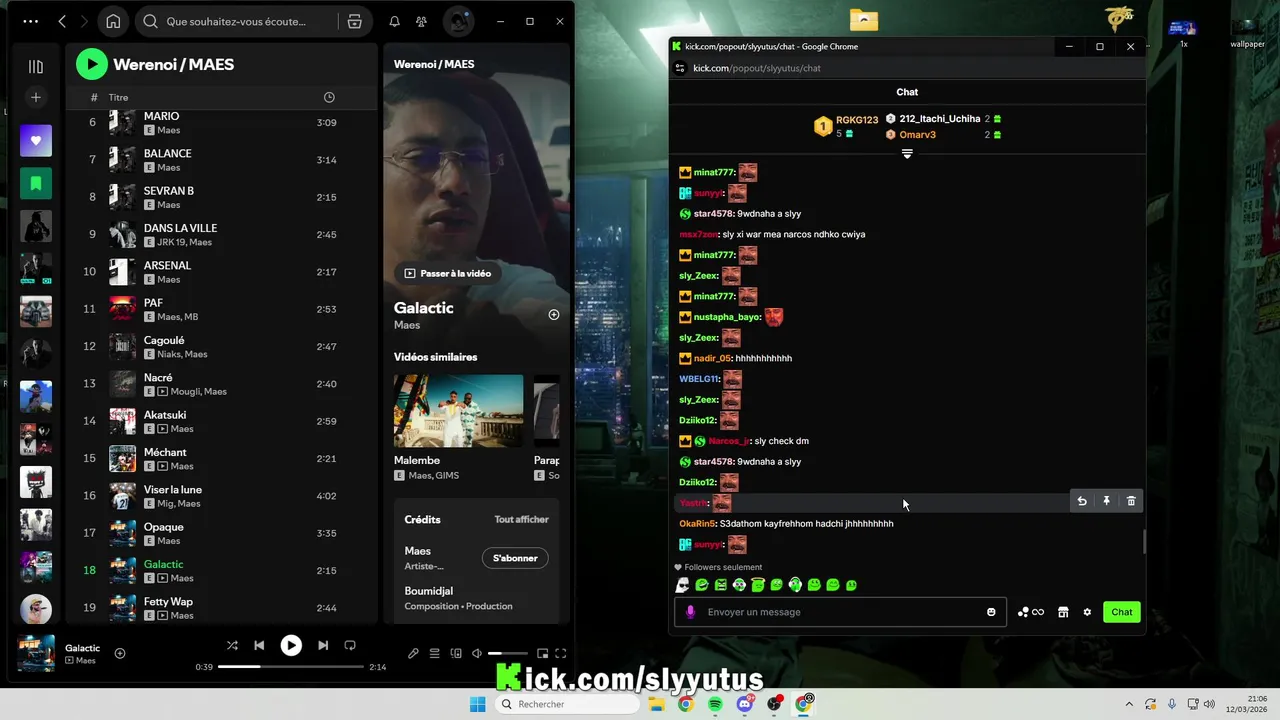Open artist link Niaks, Maes
1280x720 pixels.
[182, 354]
